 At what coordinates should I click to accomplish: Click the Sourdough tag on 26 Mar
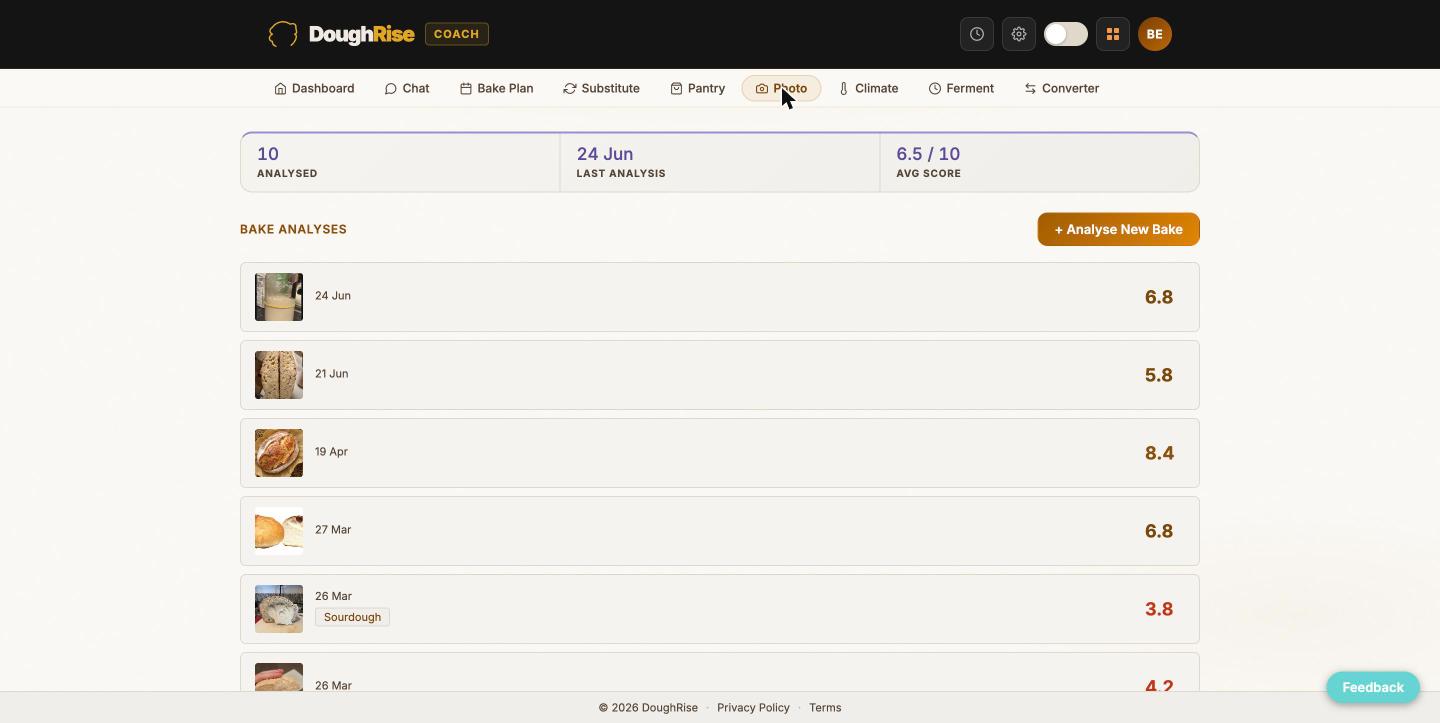pyautogui.click(x=352, y=617)
